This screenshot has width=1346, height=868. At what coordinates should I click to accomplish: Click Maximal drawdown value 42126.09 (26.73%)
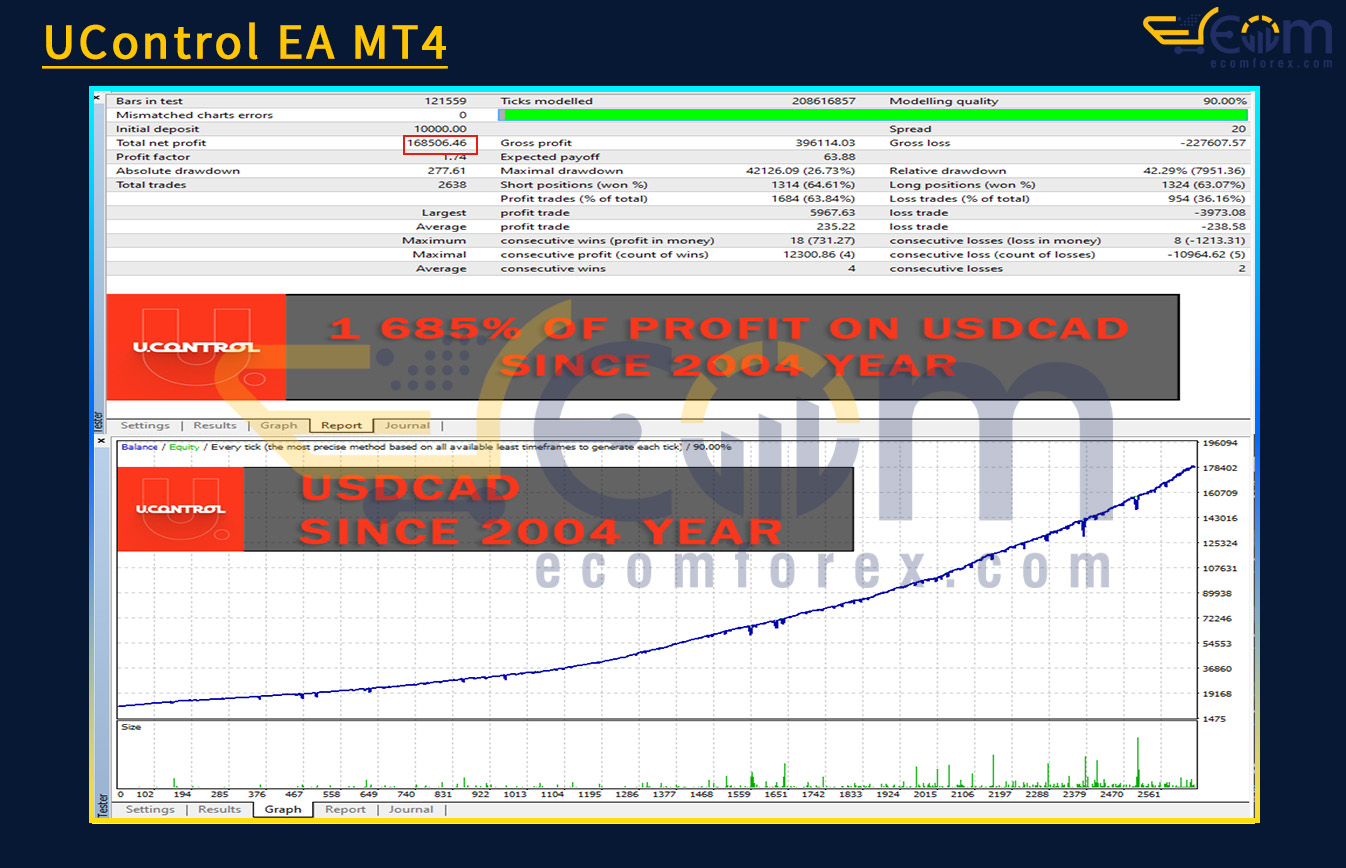point(801,171)
